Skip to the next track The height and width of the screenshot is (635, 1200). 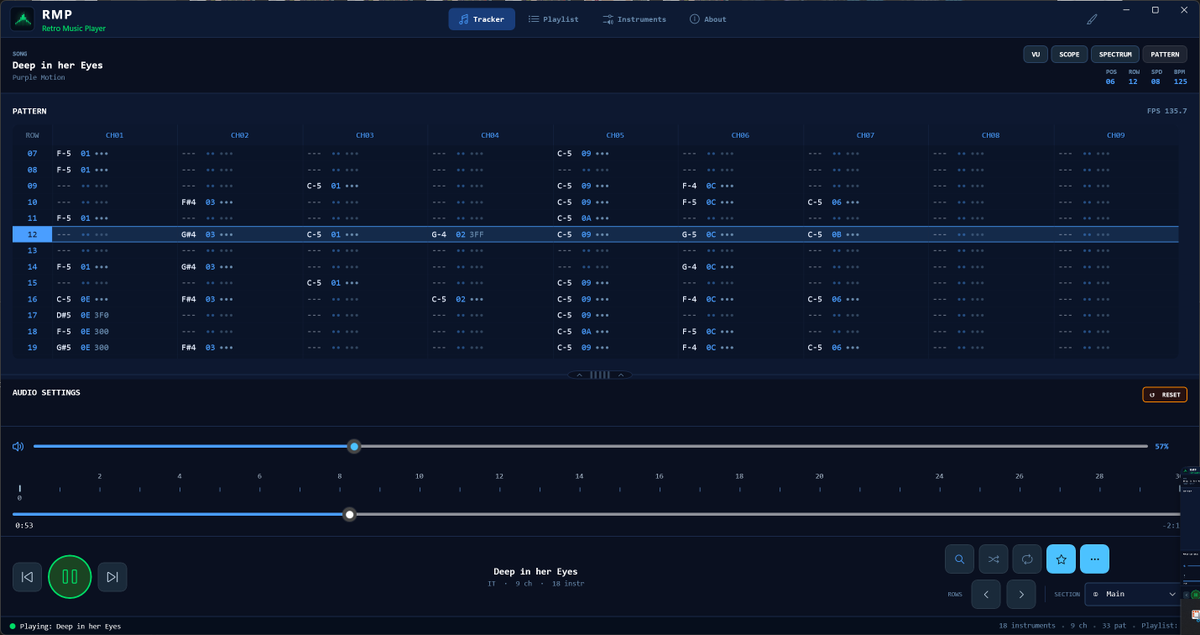click(x=112, y=576)
